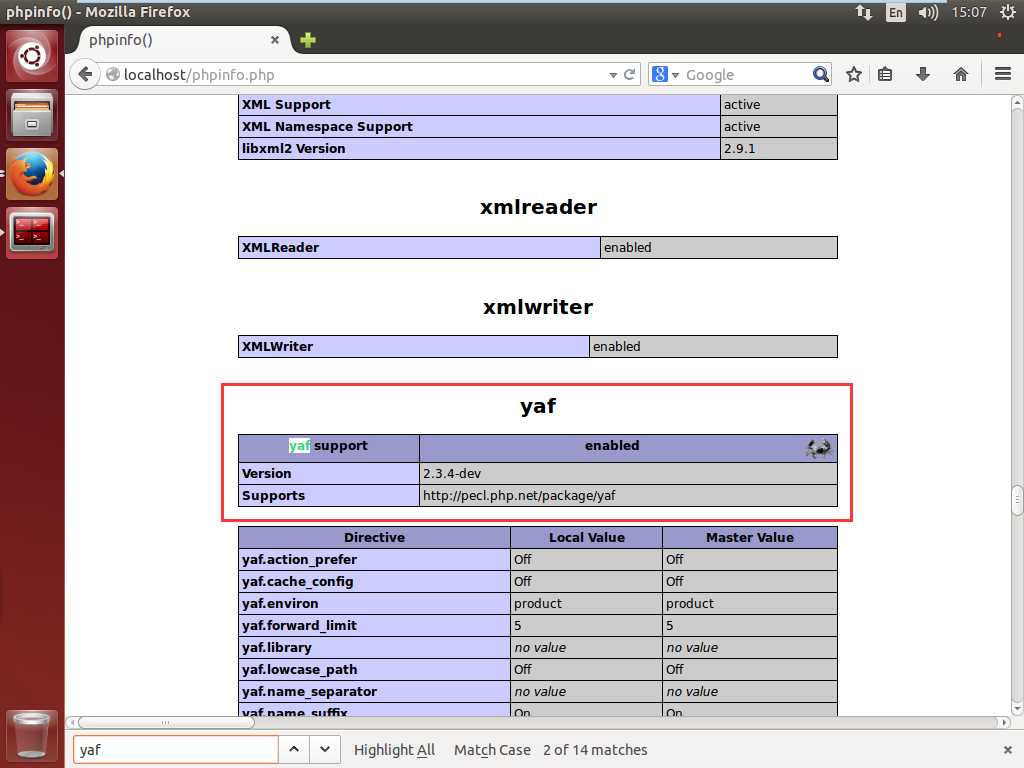The height and width of the screenshot is (768, 1024).
Task: Click the find field containing yaf
Action: [176, 750]
